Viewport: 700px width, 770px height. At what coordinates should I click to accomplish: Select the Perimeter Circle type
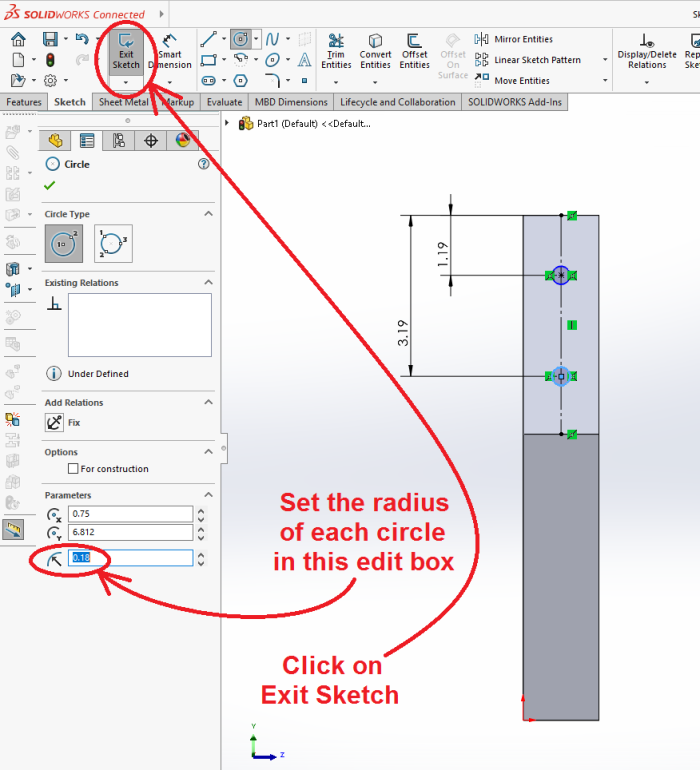(x=113, y=243)
